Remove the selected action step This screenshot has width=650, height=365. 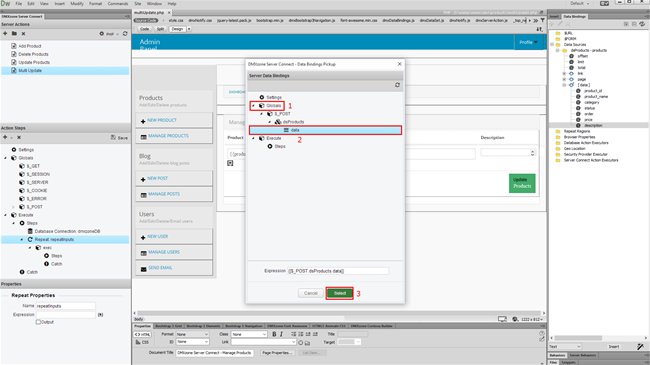tap(19, 137)
